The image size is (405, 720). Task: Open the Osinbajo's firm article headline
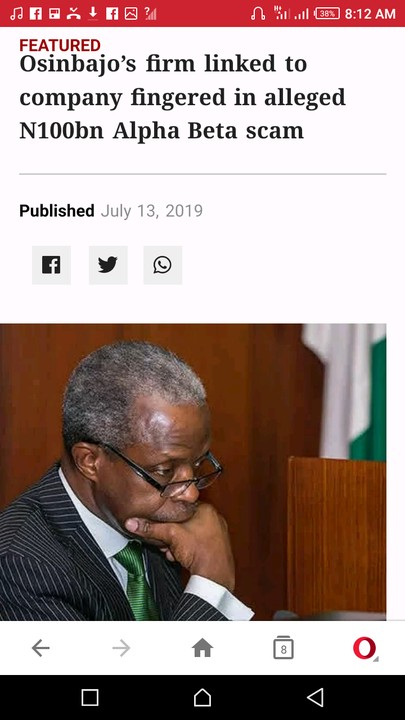point(182,97)
